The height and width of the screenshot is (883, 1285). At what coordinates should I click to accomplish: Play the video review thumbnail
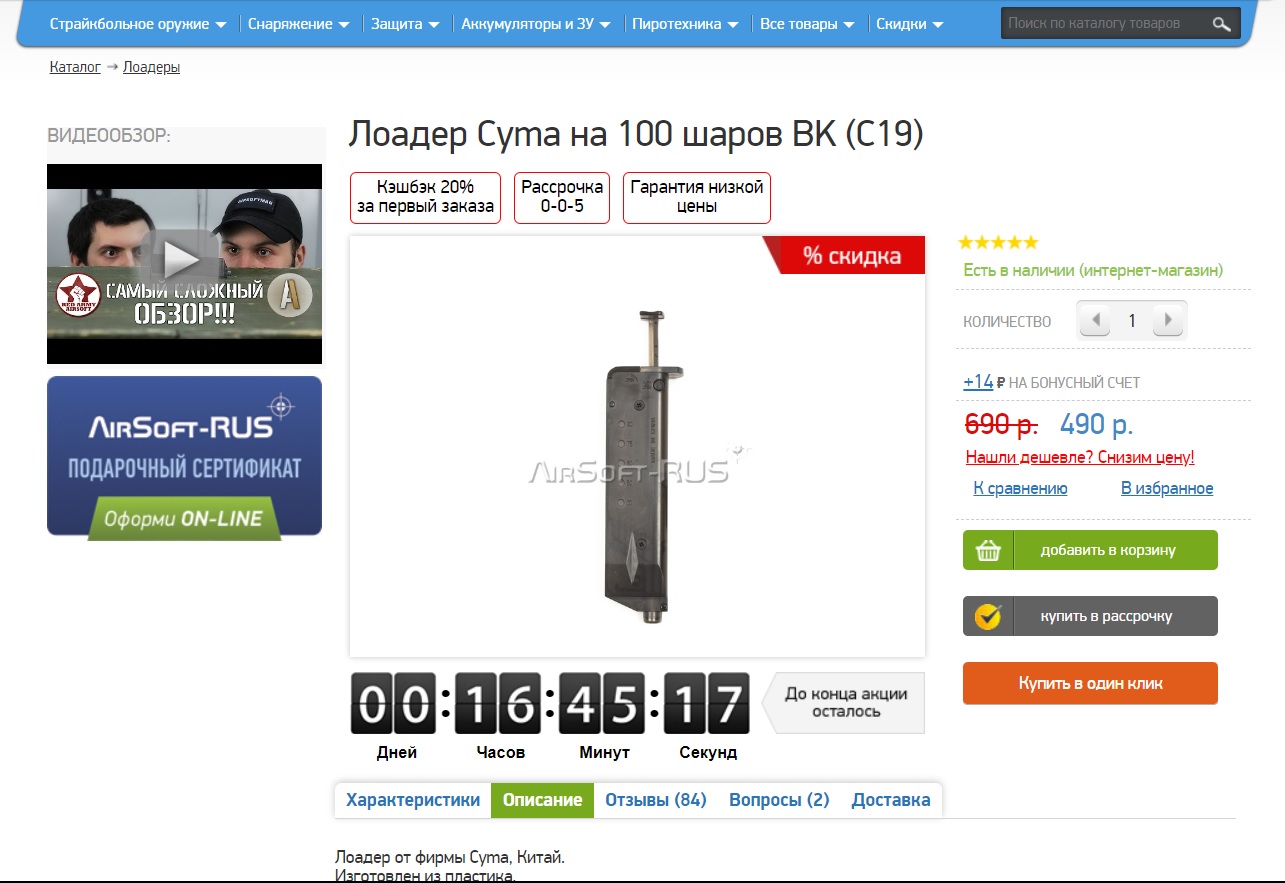pyautogui.click(x=184, y=264)
